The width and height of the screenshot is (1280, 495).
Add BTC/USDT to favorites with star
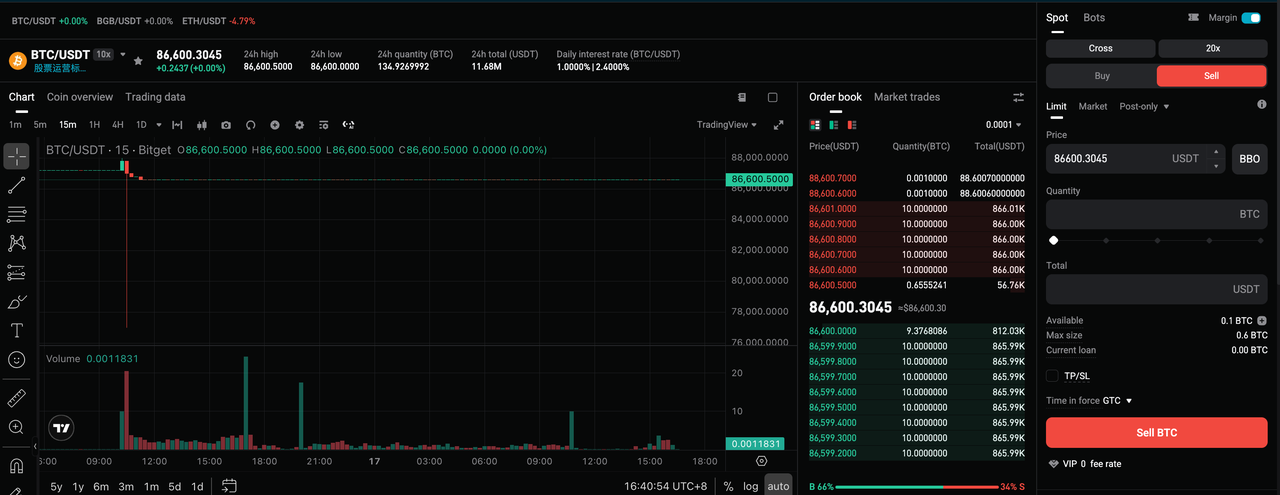coord(138,61)
